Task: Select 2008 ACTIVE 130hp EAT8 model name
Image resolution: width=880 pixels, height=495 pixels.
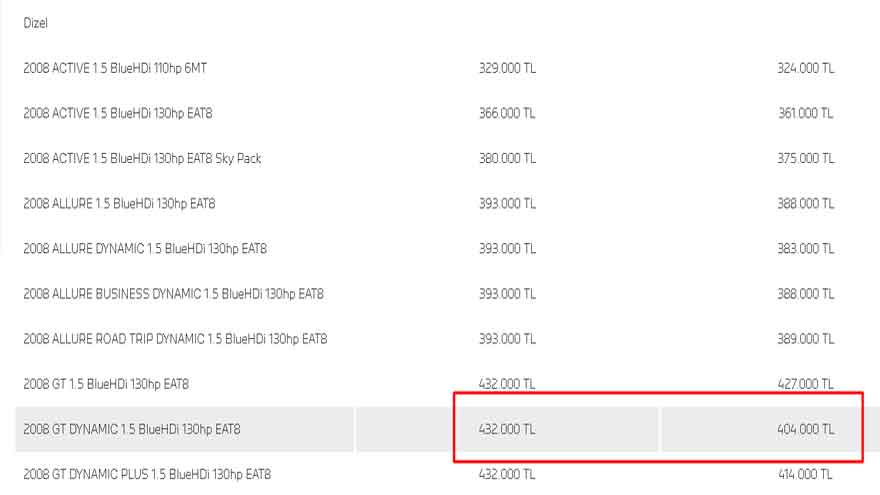Action: (118, 113)
